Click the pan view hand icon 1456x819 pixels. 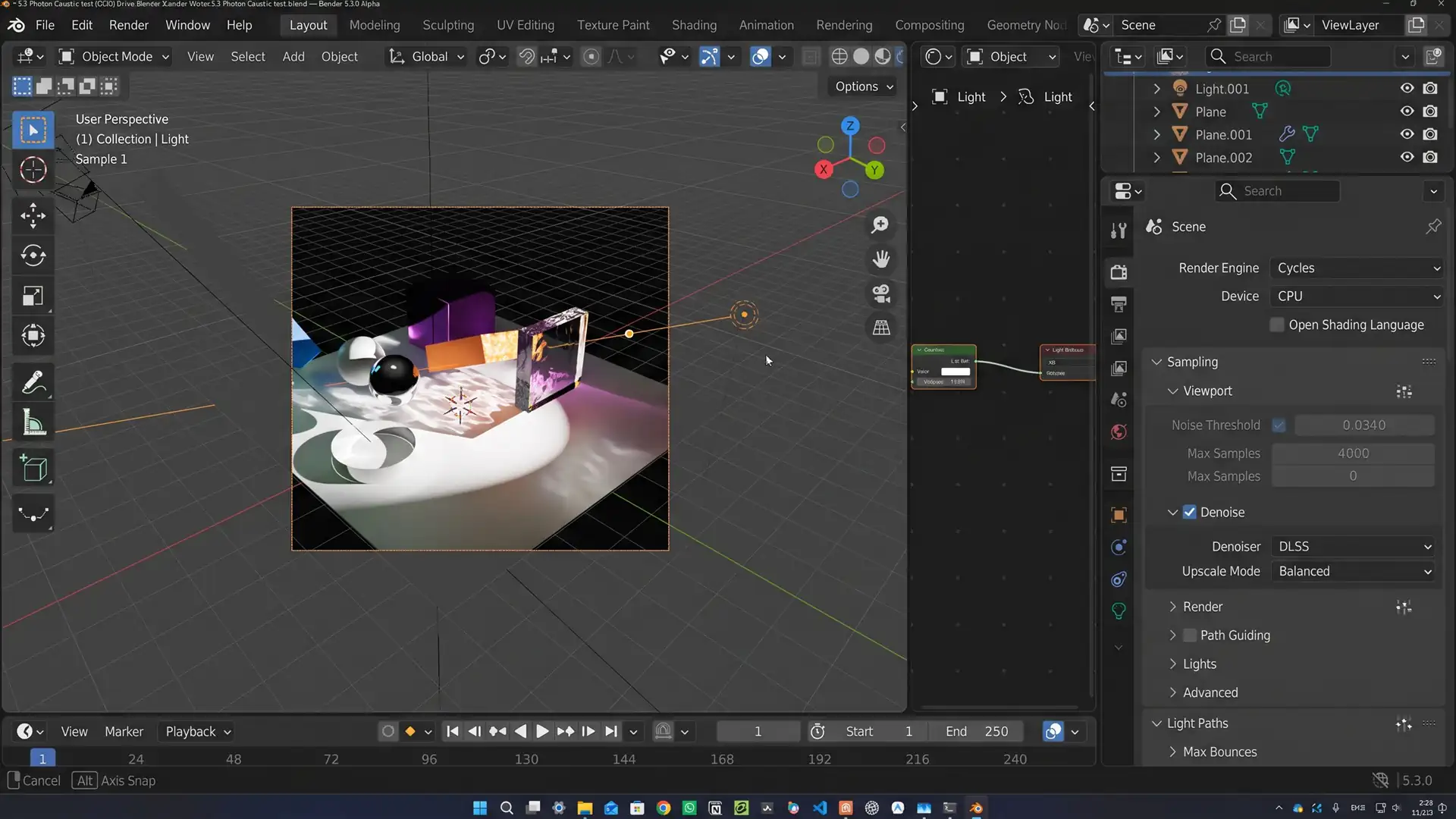tap(880, 259)
